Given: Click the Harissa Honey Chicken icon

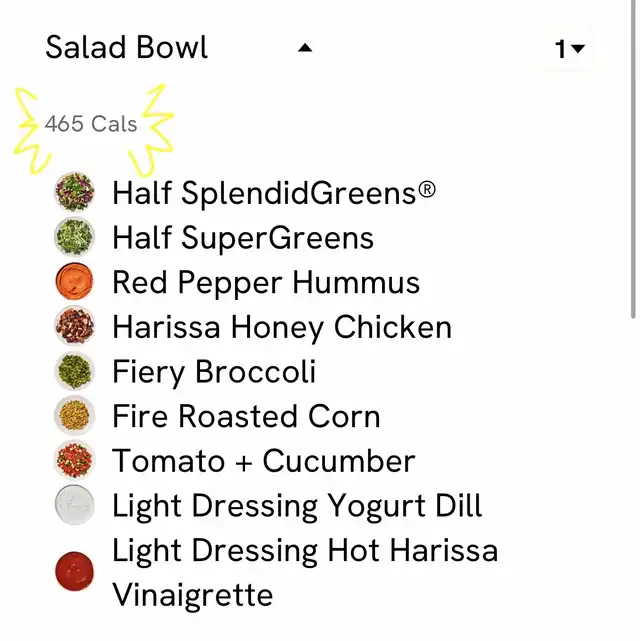Looking at the screenshot, I should [x=75, y=327].
